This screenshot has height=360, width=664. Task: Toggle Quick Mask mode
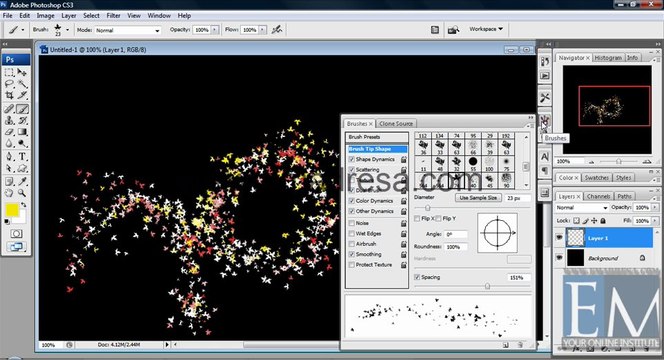pyautogui.click(x=16, y=234)
